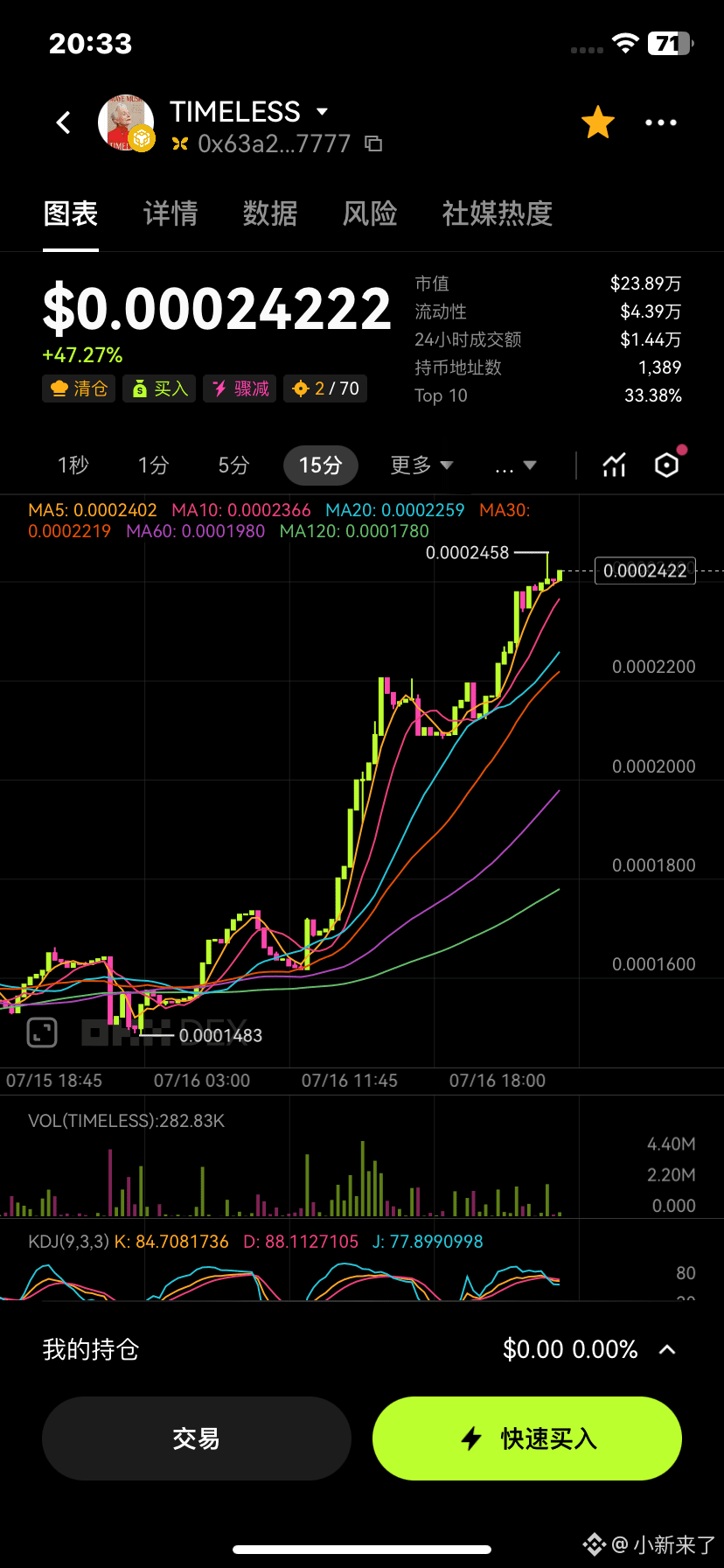This screenshot has height=1568, width=724.
Task: Select the 1秒 timeframe
Action: click(x=73, y=465)
